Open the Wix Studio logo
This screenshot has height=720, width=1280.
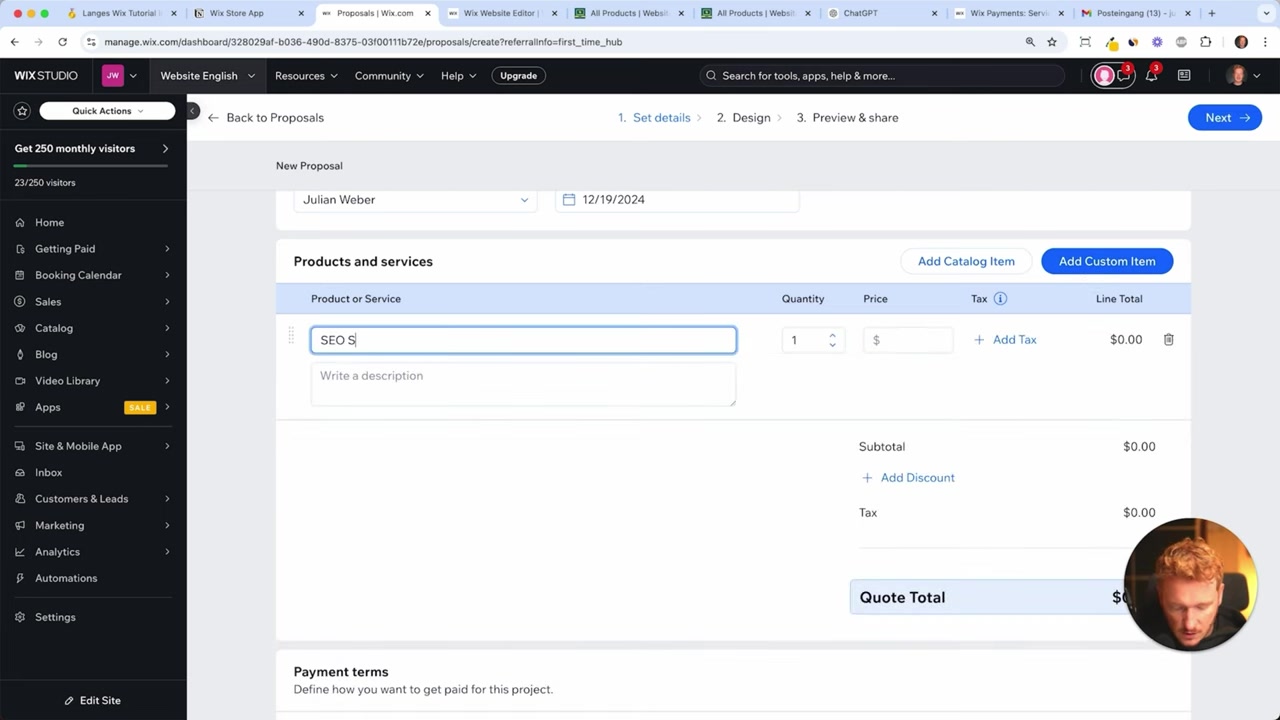point(46,76)
